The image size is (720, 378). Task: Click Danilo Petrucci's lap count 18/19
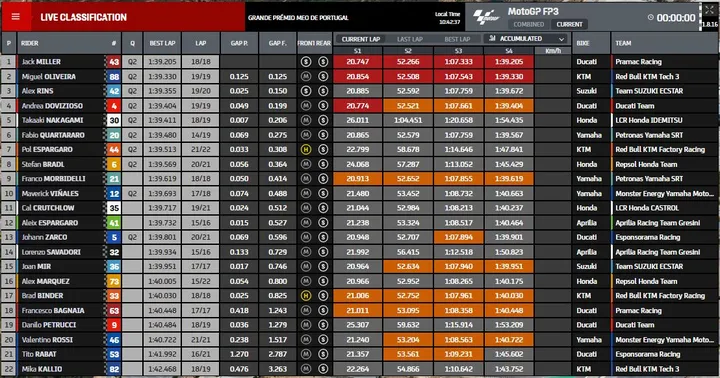coord(201,325)
